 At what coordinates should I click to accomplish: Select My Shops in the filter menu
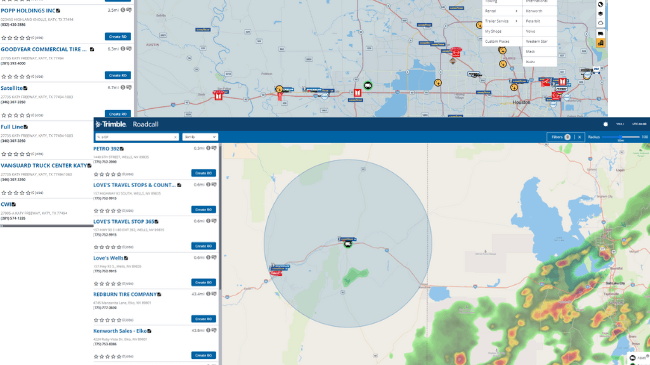click(x=502, y=32)
